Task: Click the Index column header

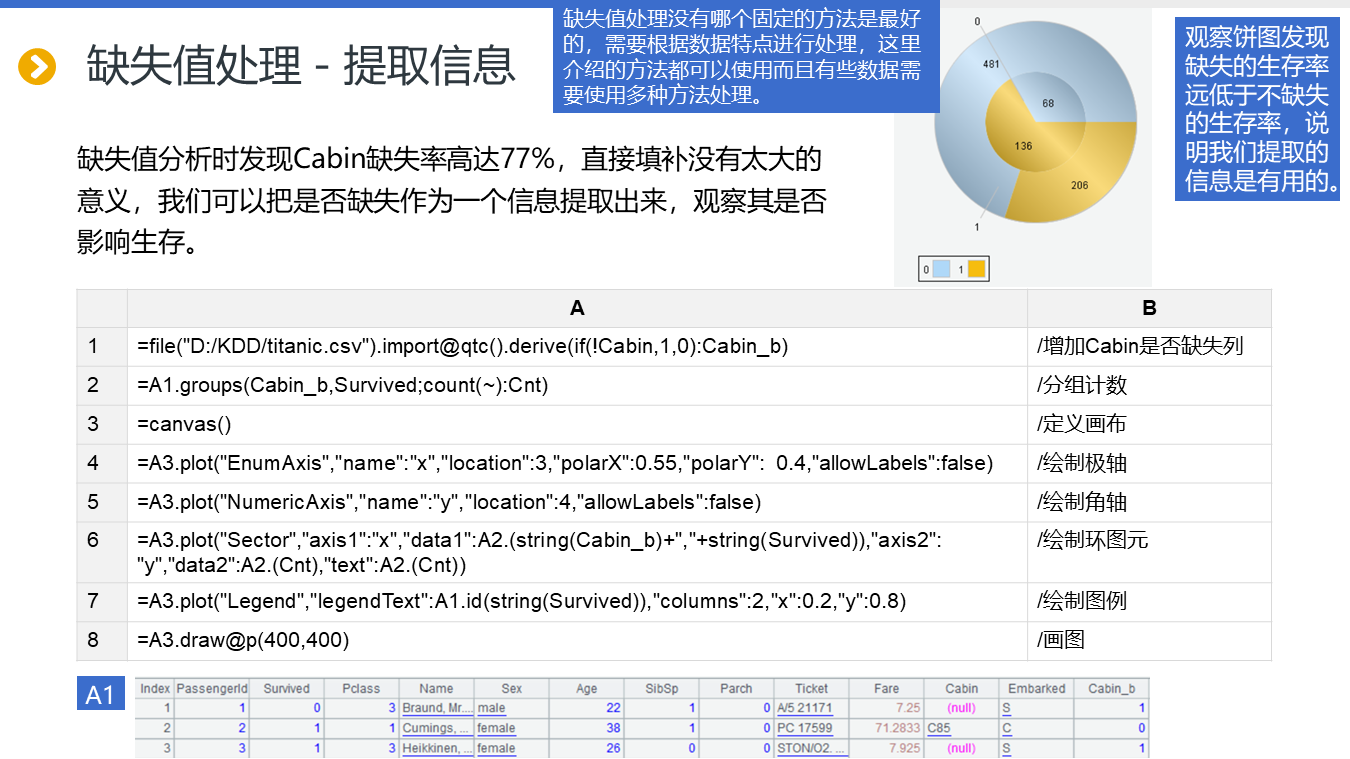Action: coord(155,688)
